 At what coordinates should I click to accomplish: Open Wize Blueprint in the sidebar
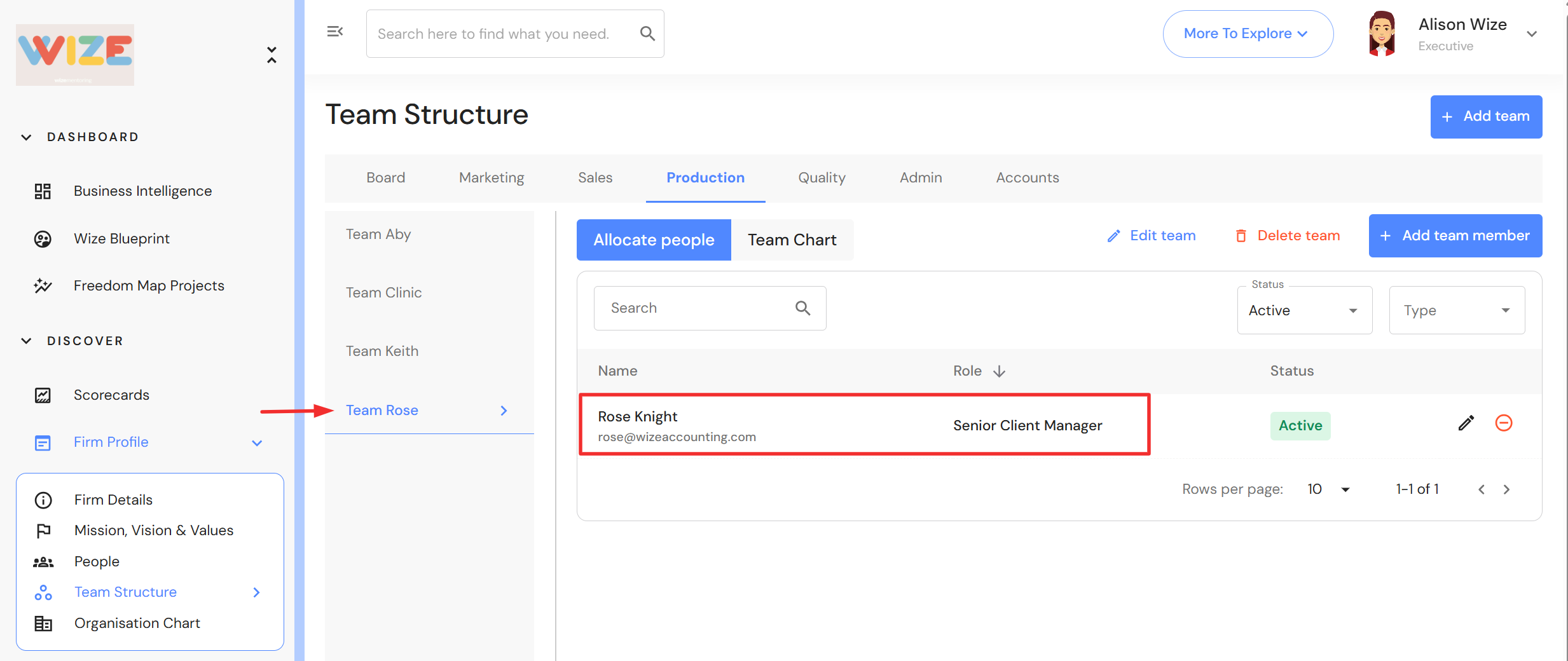pyautogui.click(x=121, y=239)
